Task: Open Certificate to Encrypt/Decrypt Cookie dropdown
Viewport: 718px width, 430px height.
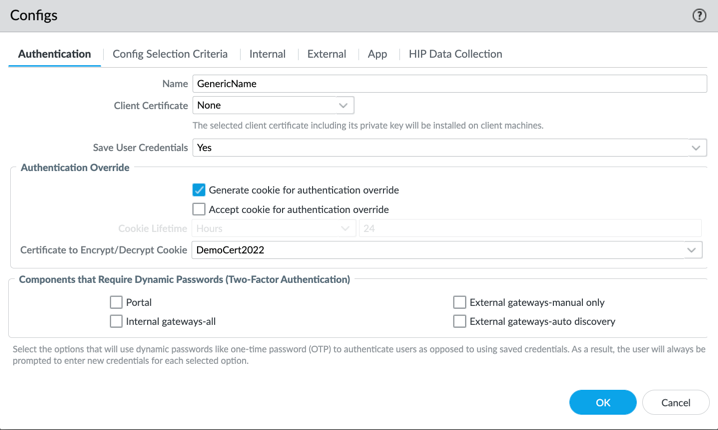Action: (x=447, y=250)
